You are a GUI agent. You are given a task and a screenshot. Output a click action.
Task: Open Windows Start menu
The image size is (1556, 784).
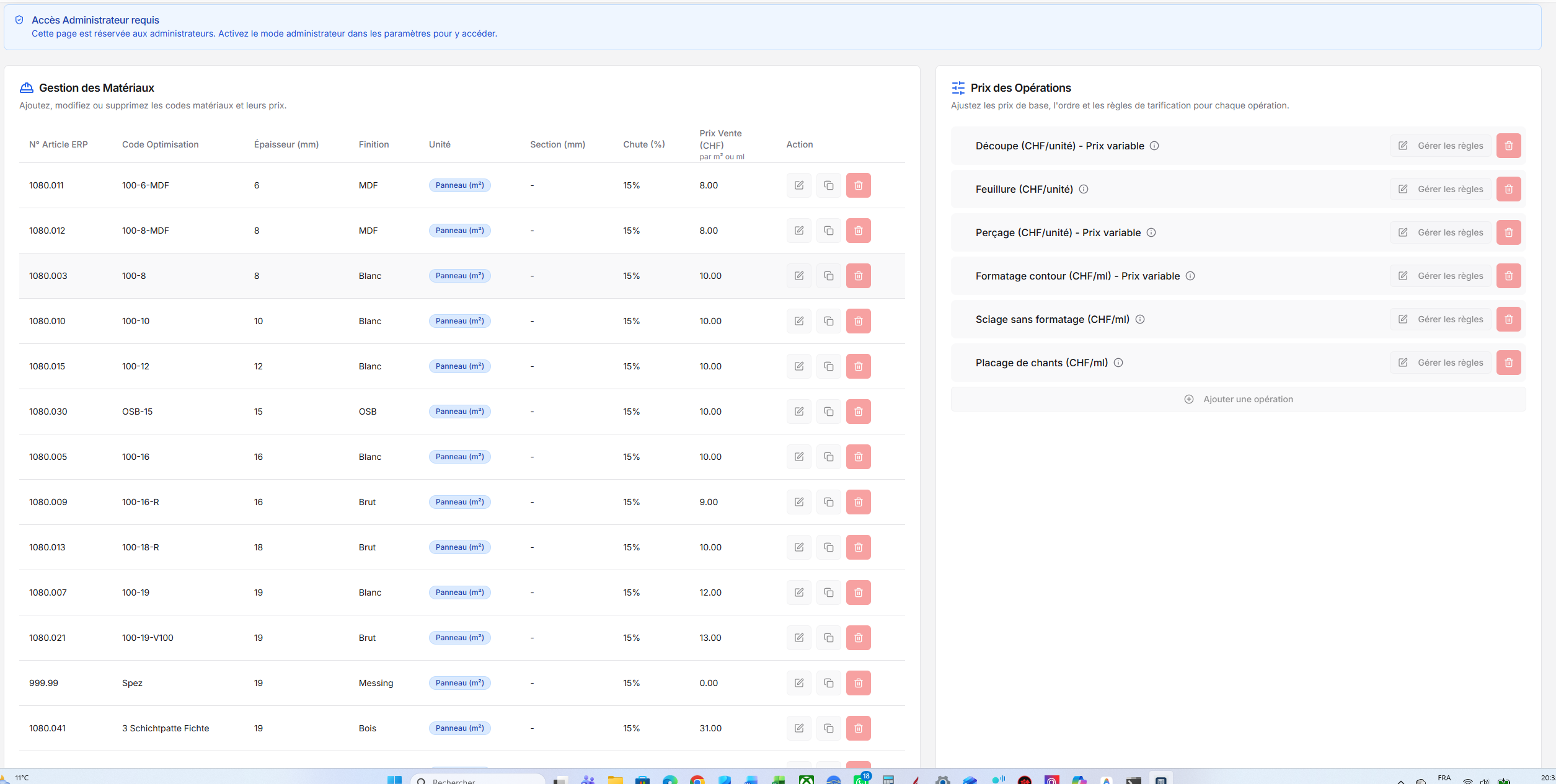click(x=394, y=780)
